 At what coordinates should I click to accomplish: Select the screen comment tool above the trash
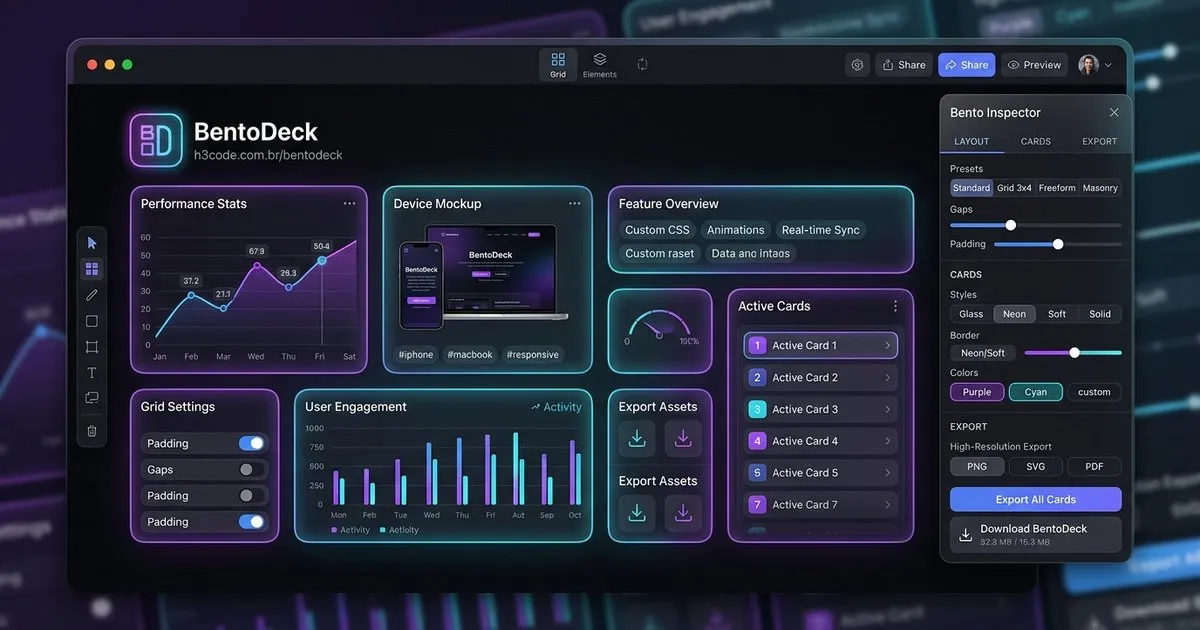92,398
